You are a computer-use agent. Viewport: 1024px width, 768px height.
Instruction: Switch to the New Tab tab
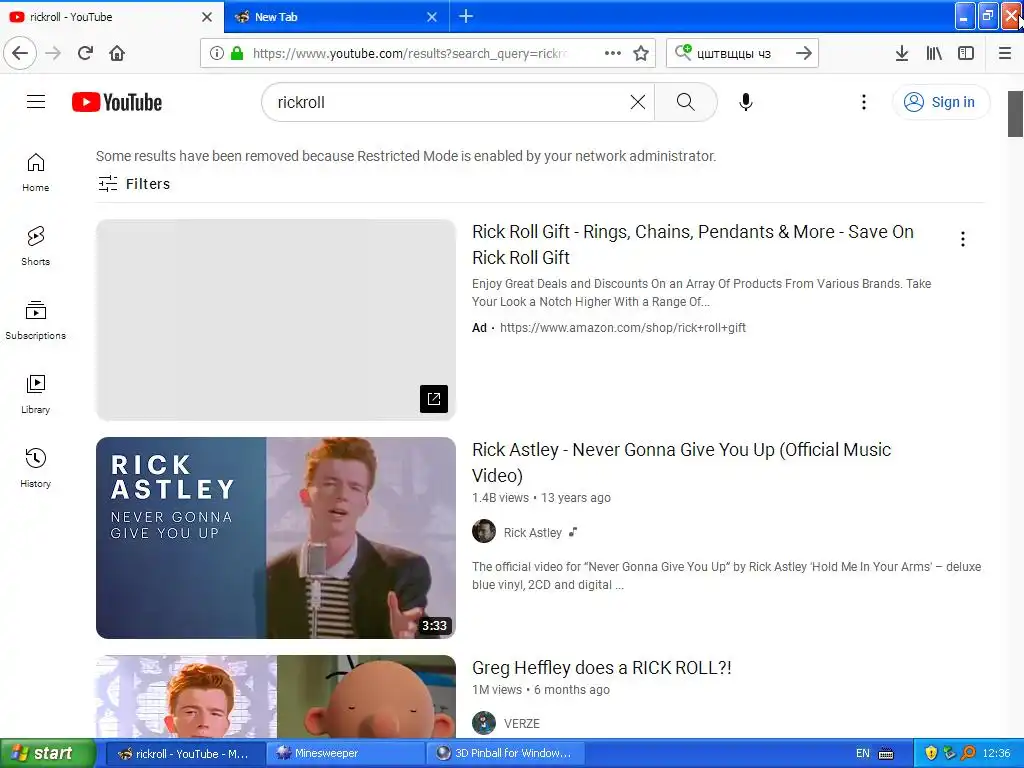(327, 17)
